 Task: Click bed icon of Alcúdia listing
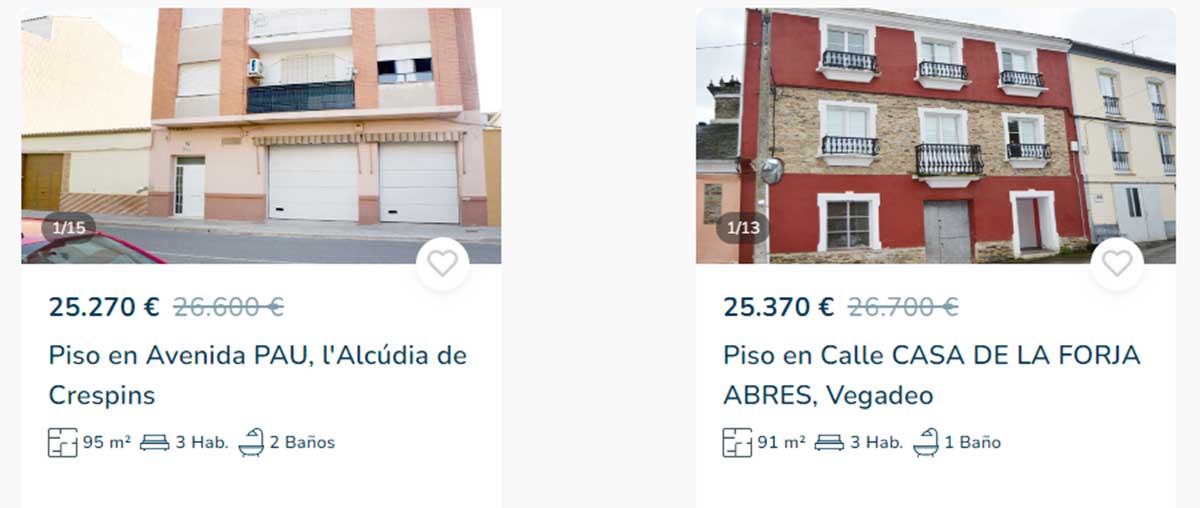click(x=154, y=442)
